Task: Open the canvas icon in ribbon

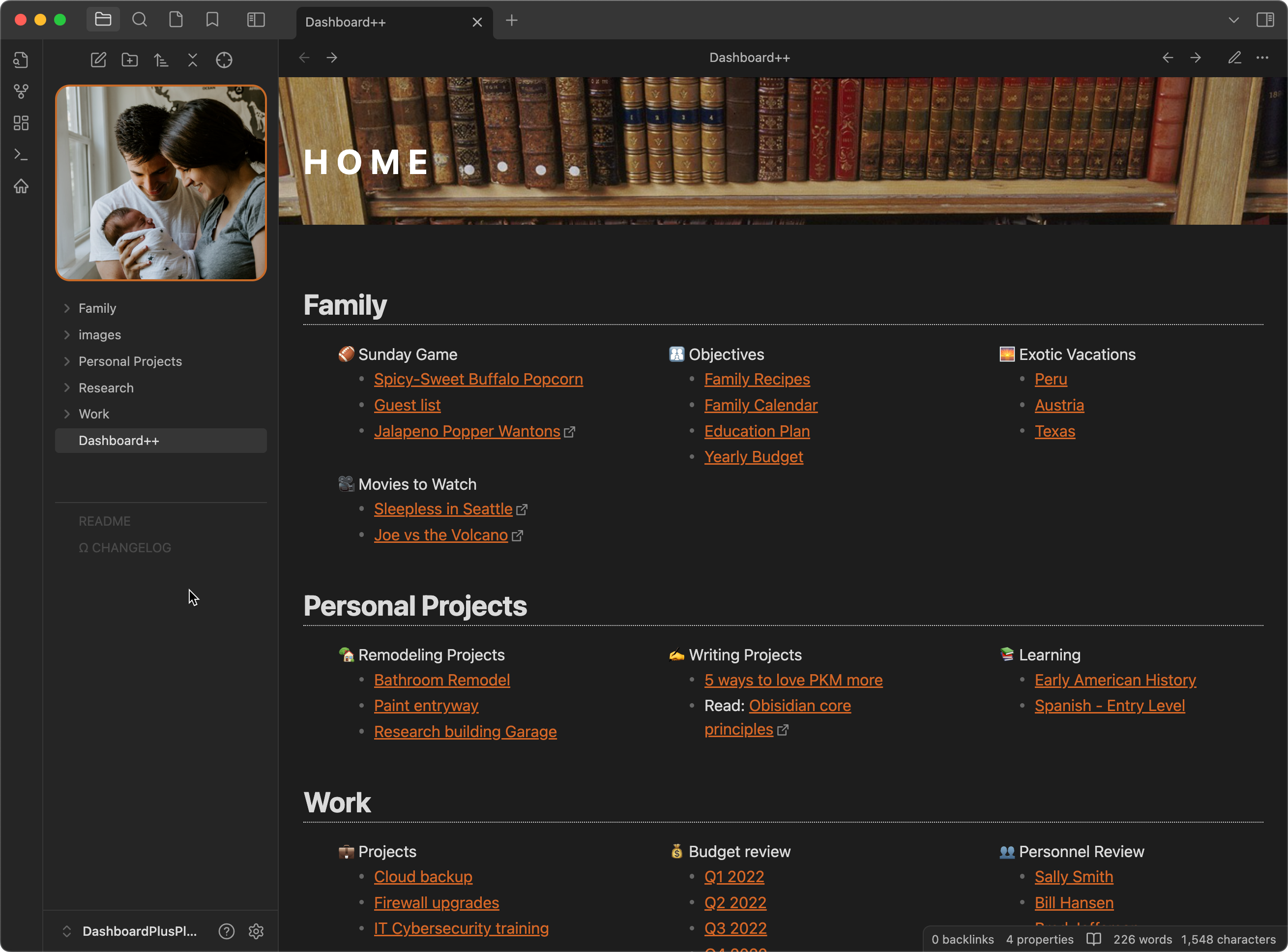Action: 21,123
